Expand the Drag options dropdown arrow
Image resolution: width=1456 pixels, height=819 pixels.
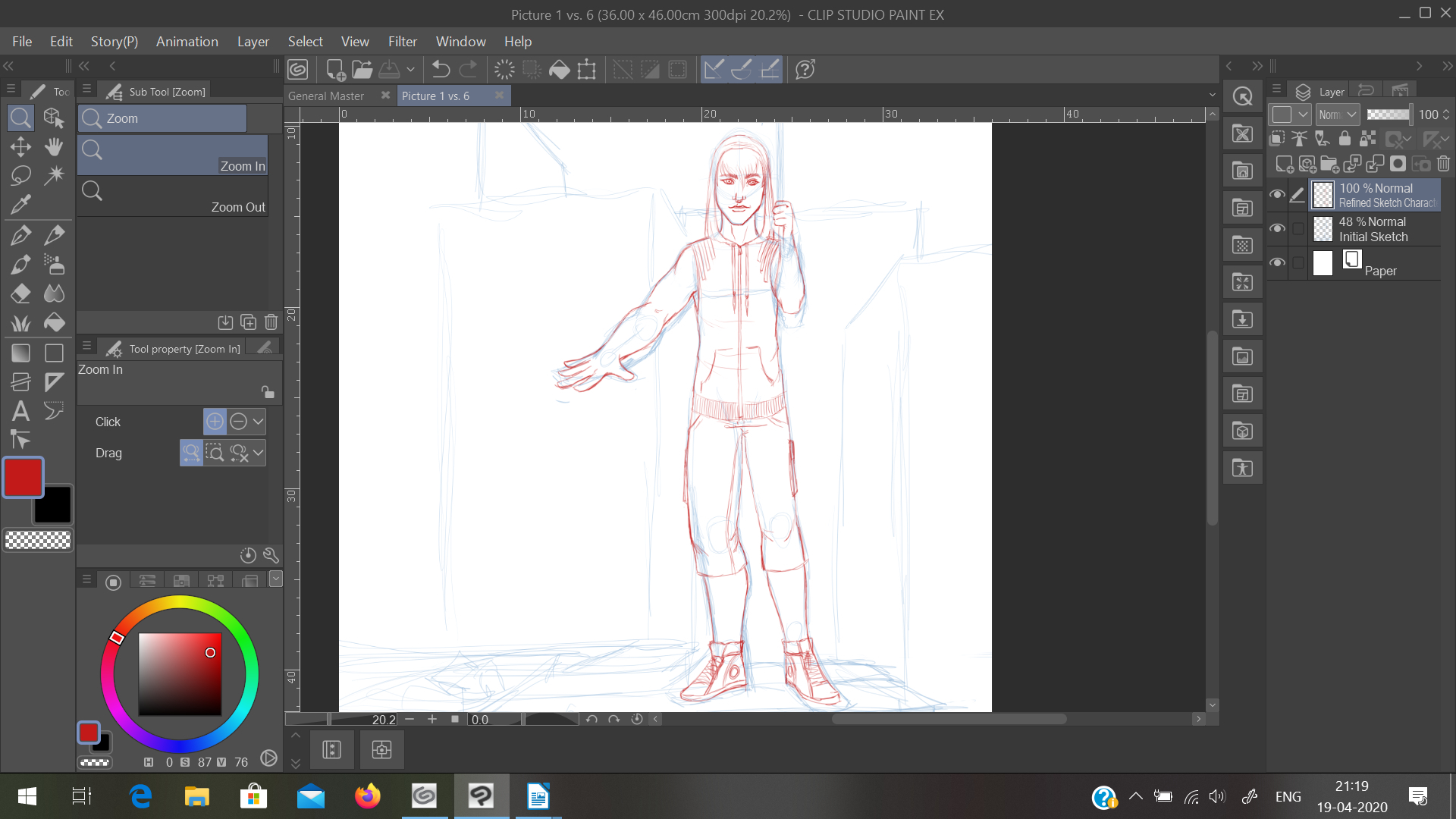[259, 453]
